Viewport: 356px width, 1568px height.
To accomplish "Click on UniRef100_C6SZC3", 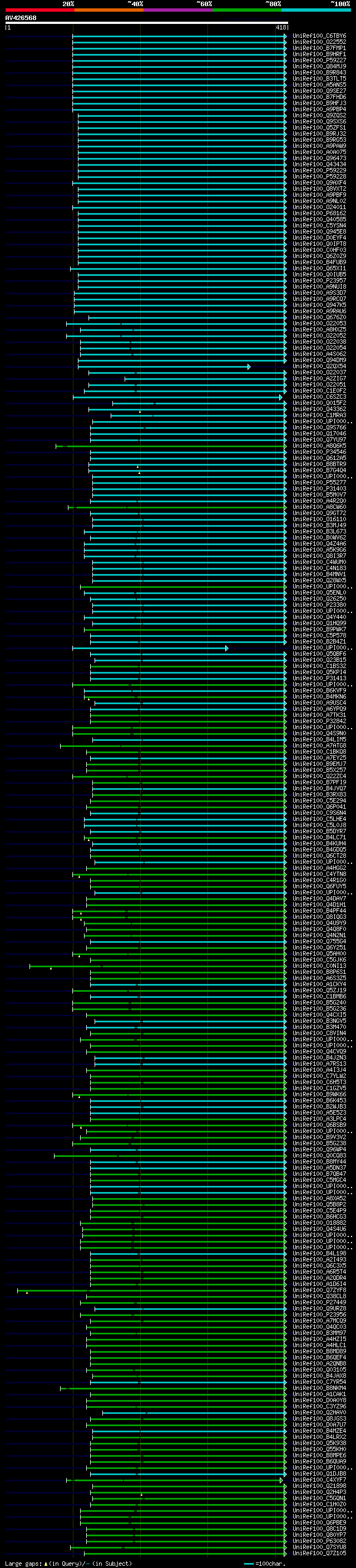I will coord(319,397).
